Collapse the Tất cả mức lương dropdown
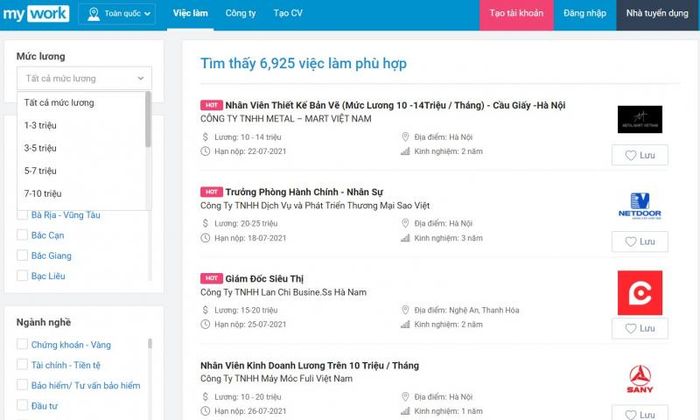 coord(84,78)
